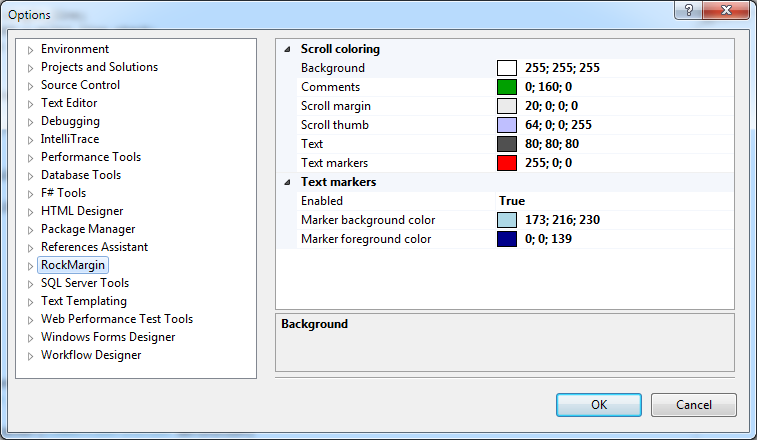
Task: Expand the RockMargin node arrow
Action: click(x=30, y=266)
